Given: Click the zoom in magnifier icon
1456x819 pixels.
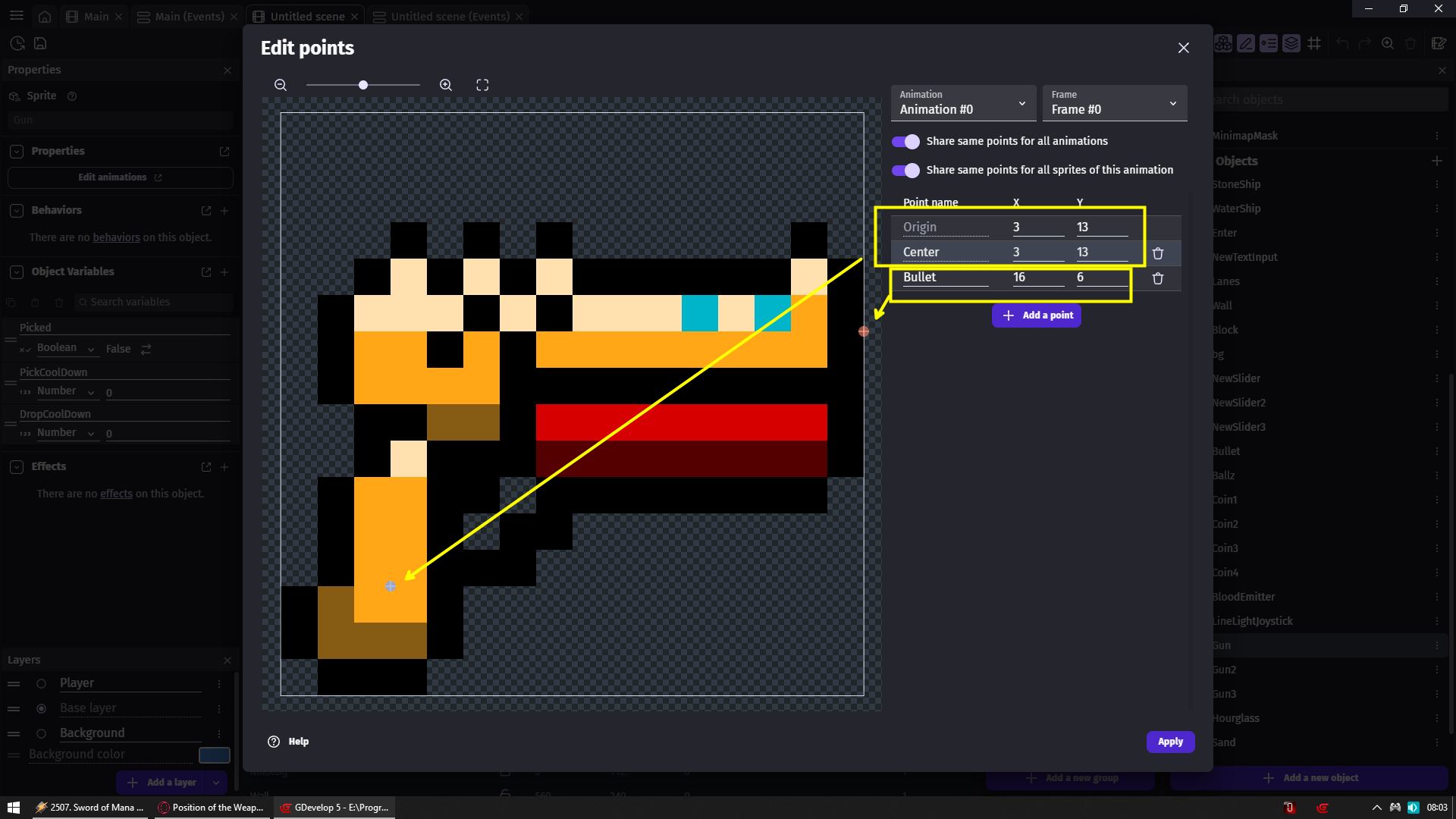Looking at the screenshot, I should tap(446, 85).
